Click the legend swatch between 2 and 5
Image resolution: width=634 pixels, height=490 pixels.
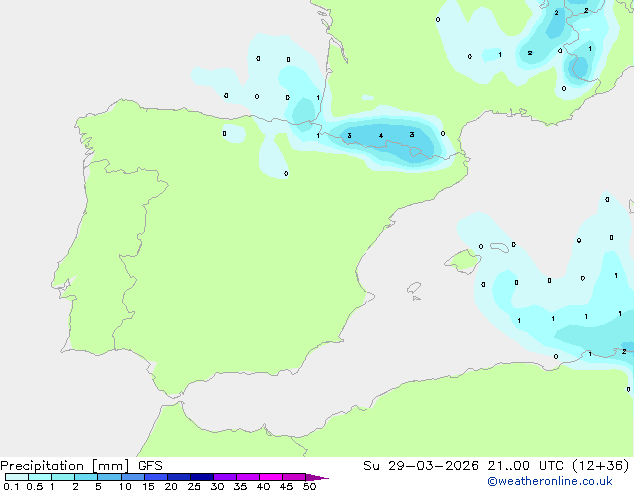(86, 477)
